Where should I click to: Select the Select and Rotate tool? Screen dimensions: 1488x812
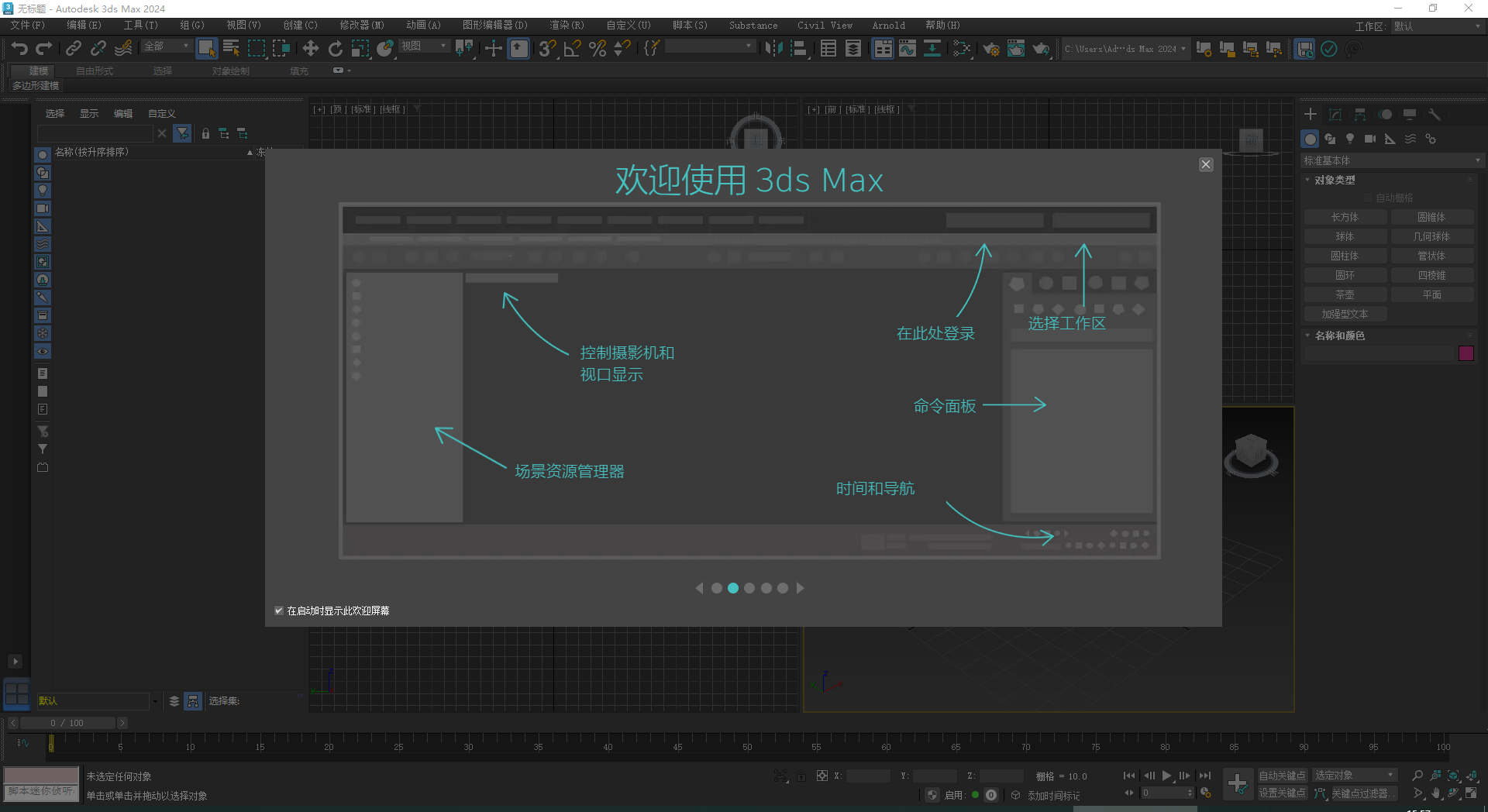(335, 49)
